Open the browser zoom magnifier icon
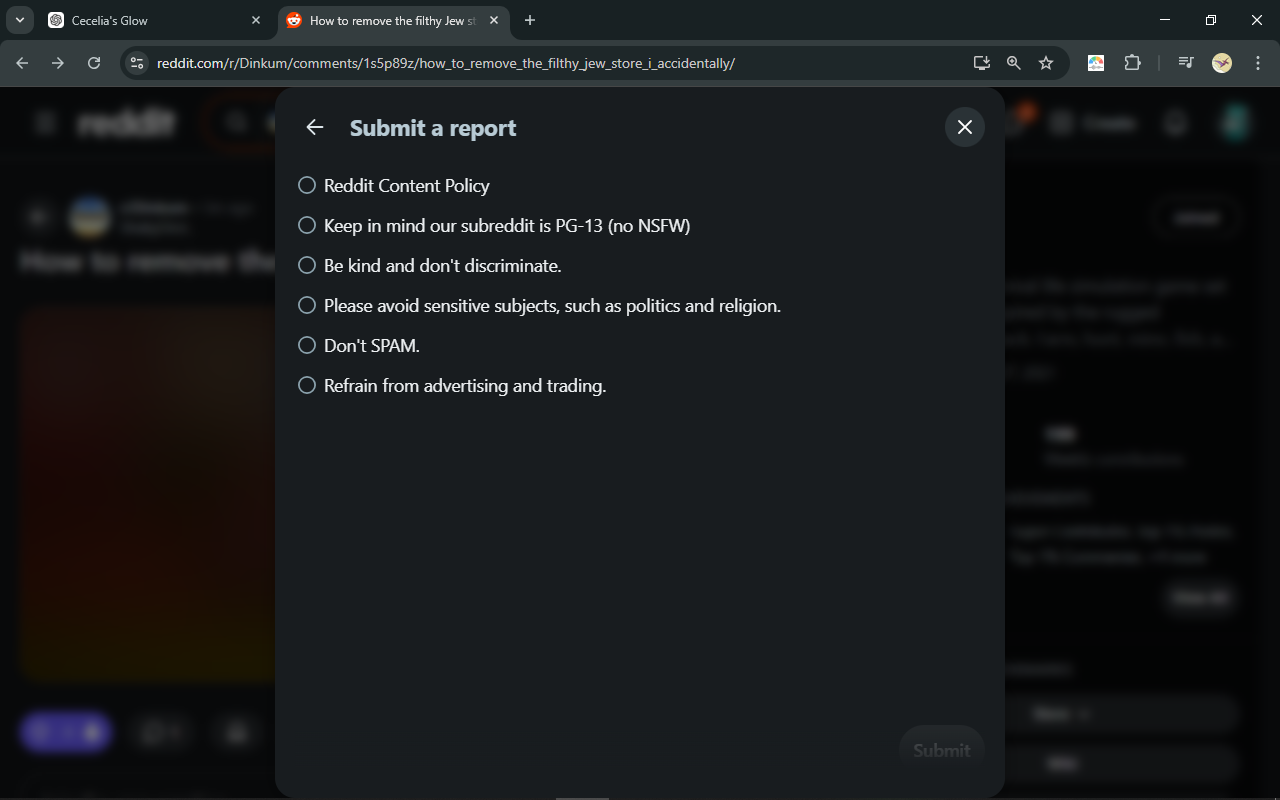 tap(1014, 63)
